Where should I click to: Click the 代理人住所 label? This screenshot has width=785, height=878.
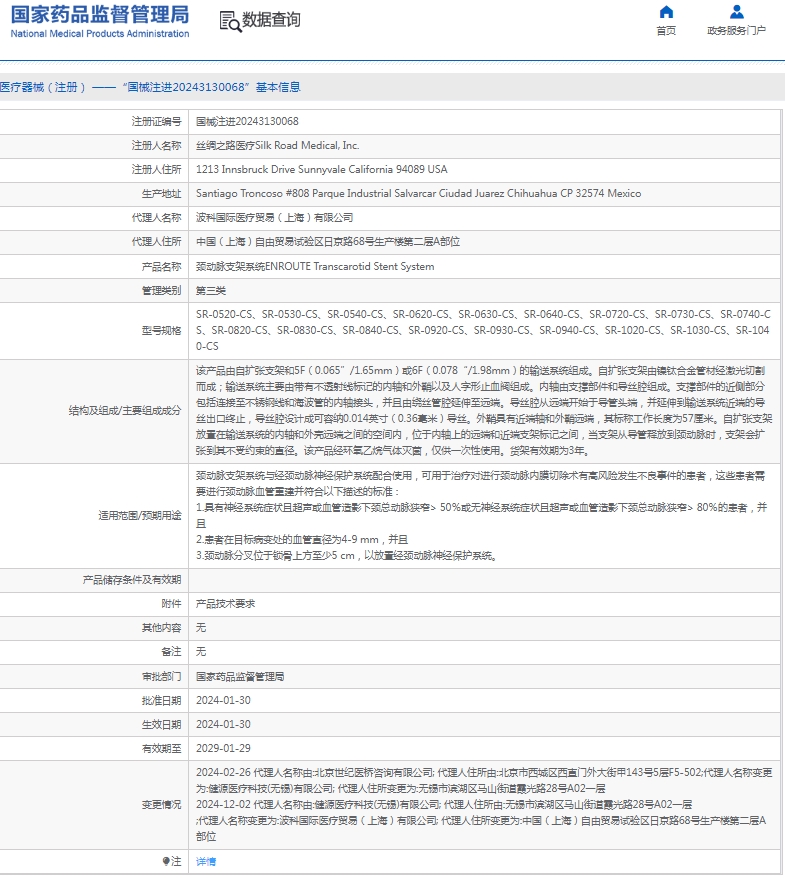coord(156,242)
